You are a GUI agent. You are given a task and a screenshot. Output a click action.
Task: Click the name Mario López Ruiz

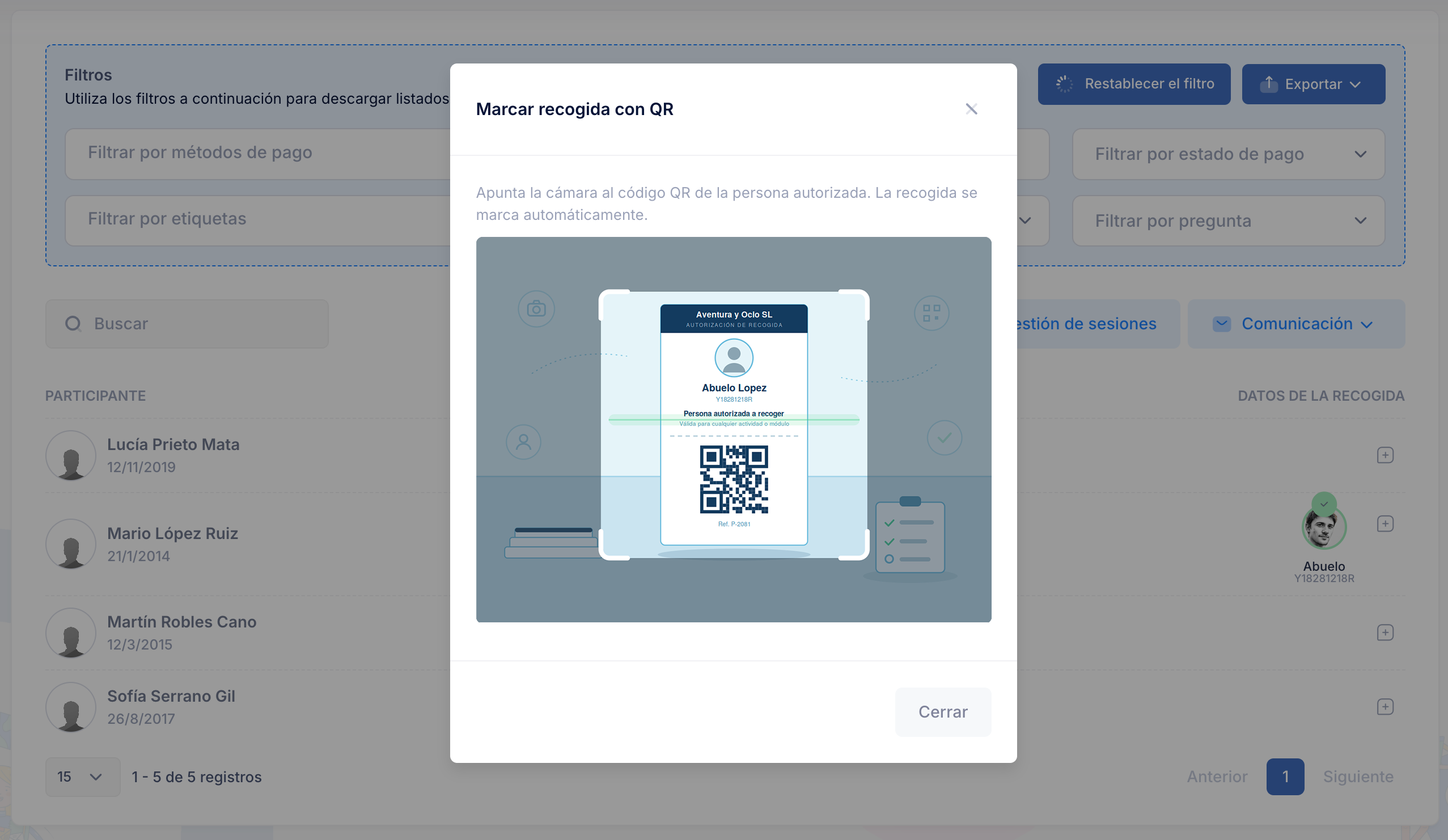pos(172,534)
